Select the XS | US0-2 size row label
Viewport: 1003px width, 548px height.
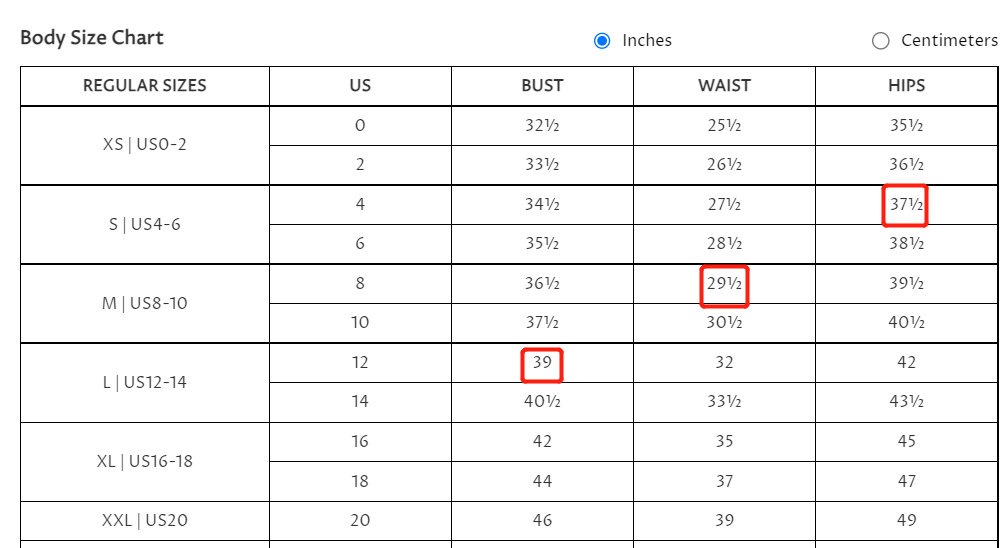(145, 145)
